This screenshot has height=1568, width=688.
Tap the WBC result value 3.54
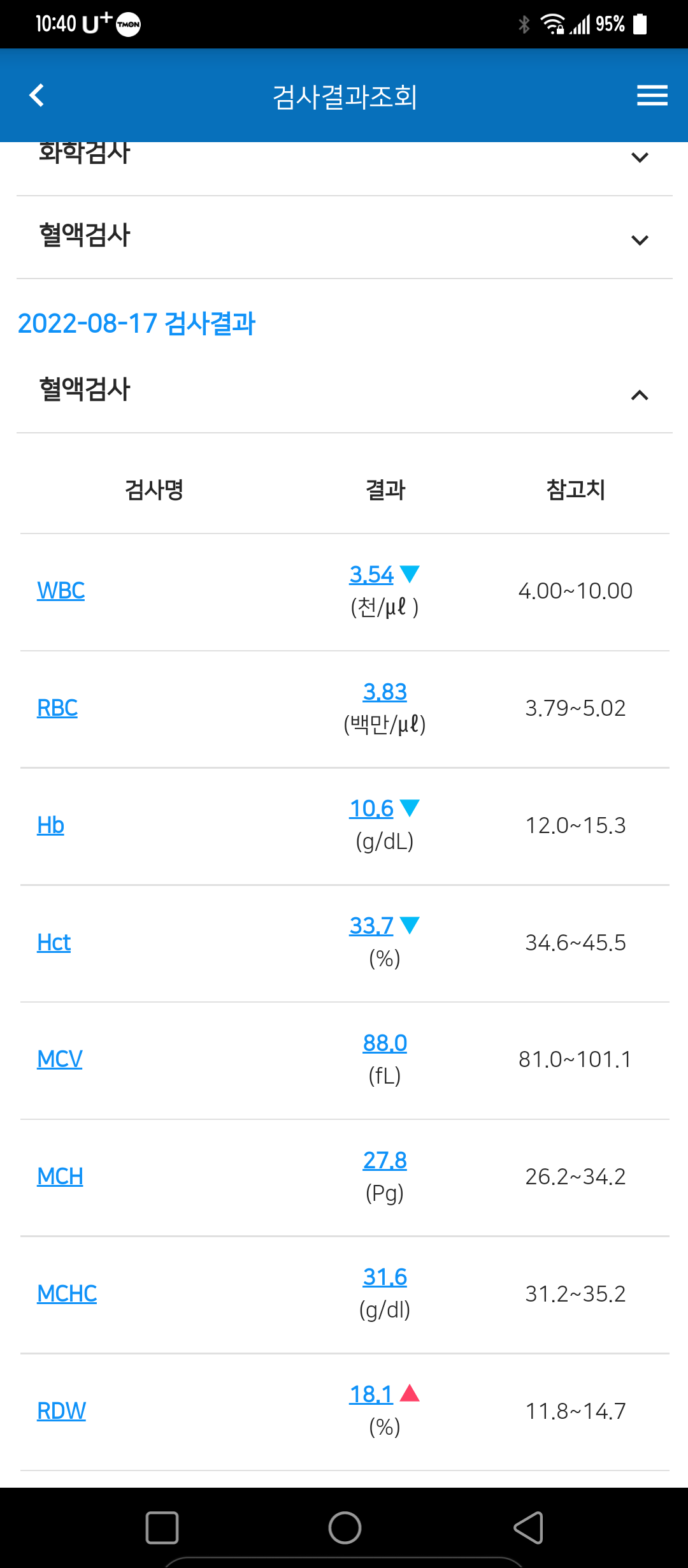pyautogui.click(x=372, y=574)
